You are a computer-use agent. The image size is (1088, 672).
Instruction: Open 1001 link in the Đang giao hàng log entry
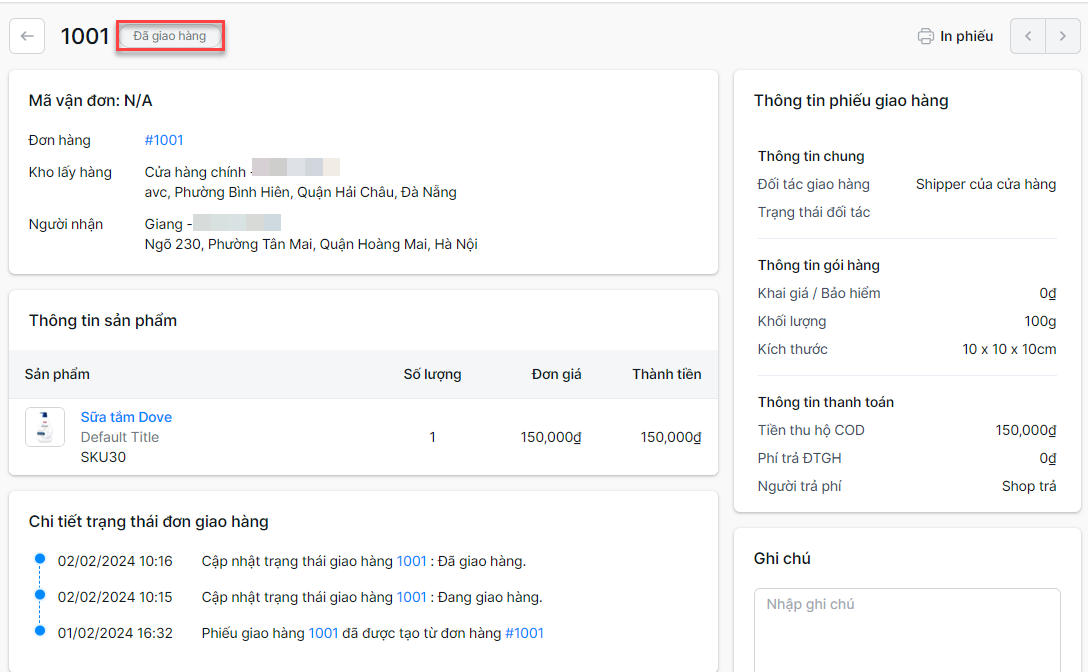411,597
